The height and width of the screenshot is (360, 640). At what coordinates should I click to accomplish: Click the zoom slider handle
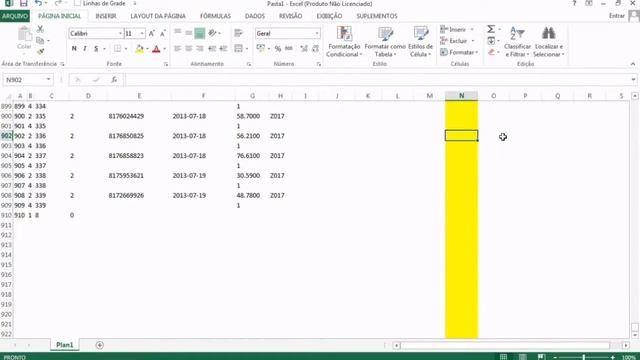(x=583, y=357)
